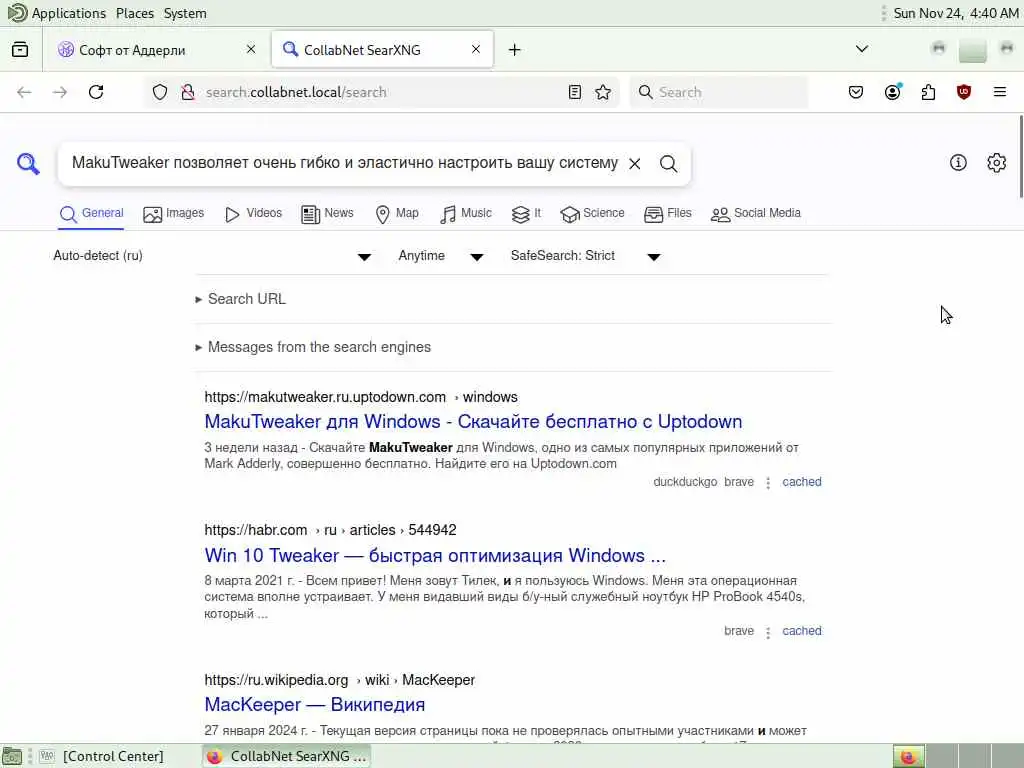
Task: Open the Anytime time range dropdown
Action: pyautogui.click(x=441, y=256)
